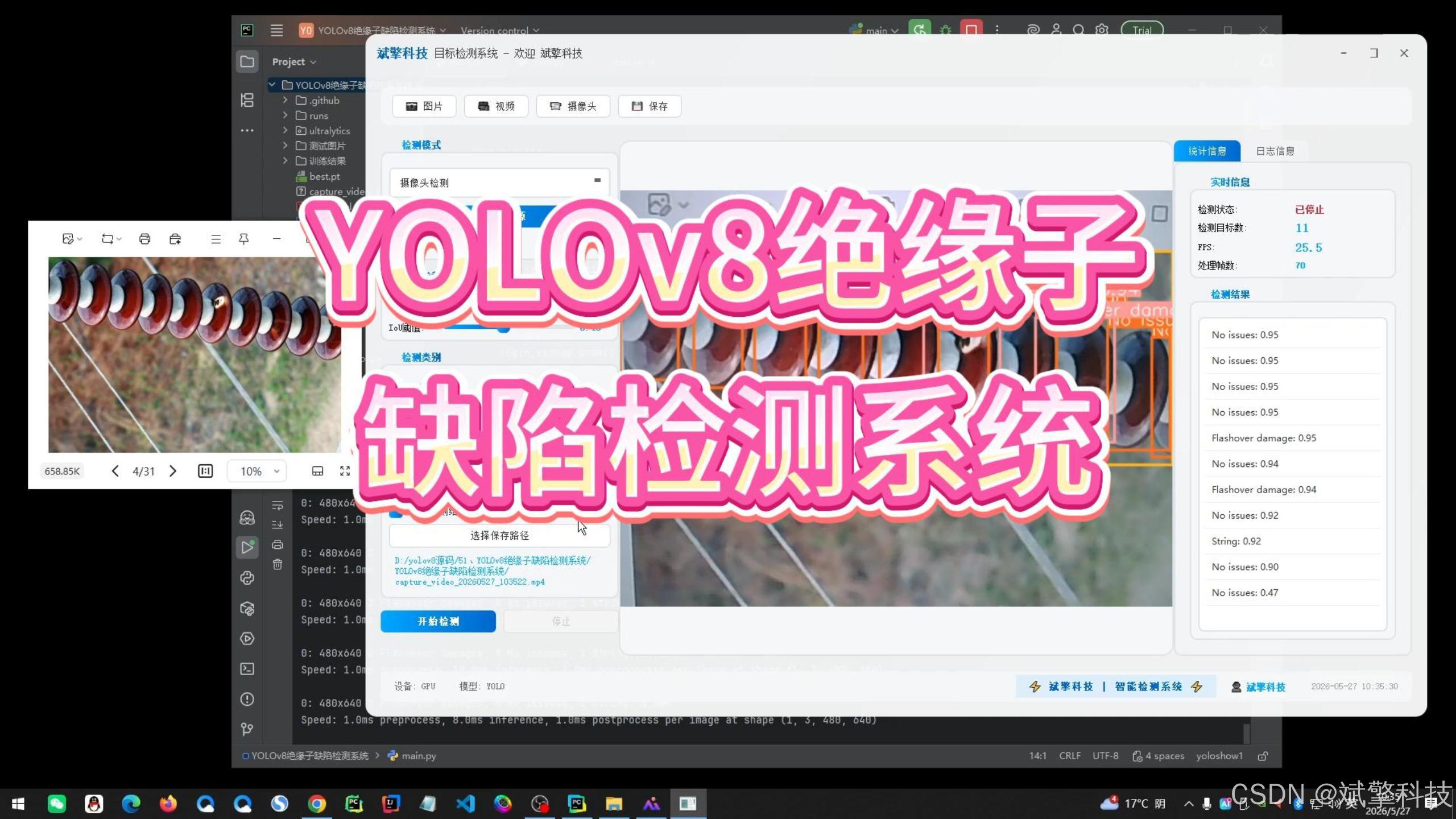Select best.pt file in project tree
The width and height of the screenshot is (1456, 819).
(x=324, y=176)
